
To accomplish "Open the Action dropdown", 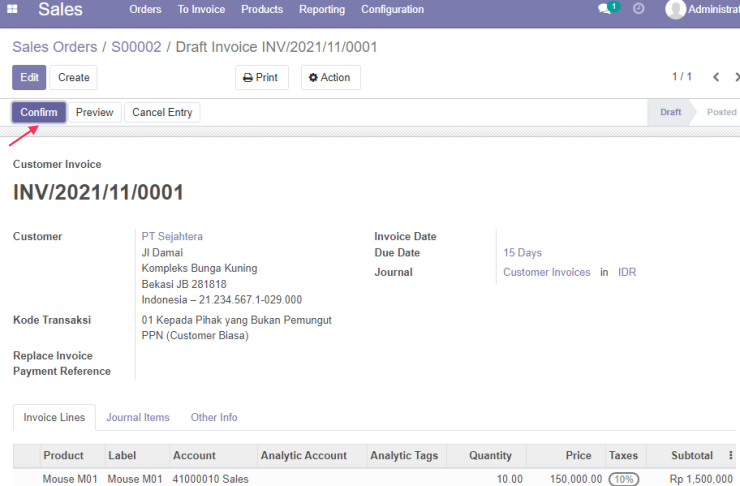I will click(330, 77).
